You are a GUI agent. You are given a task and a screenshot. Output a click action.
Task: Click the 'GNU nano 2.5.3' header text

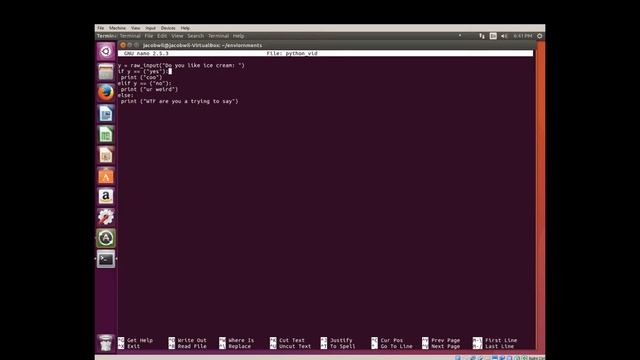[x=146, y=53]
